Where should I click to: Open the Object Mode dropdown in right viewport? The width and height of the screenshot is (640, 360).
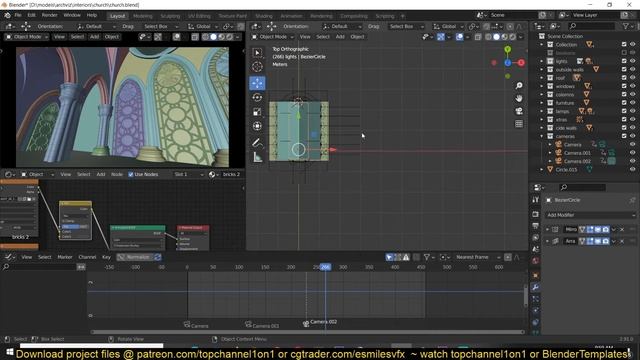coord(272,37)
